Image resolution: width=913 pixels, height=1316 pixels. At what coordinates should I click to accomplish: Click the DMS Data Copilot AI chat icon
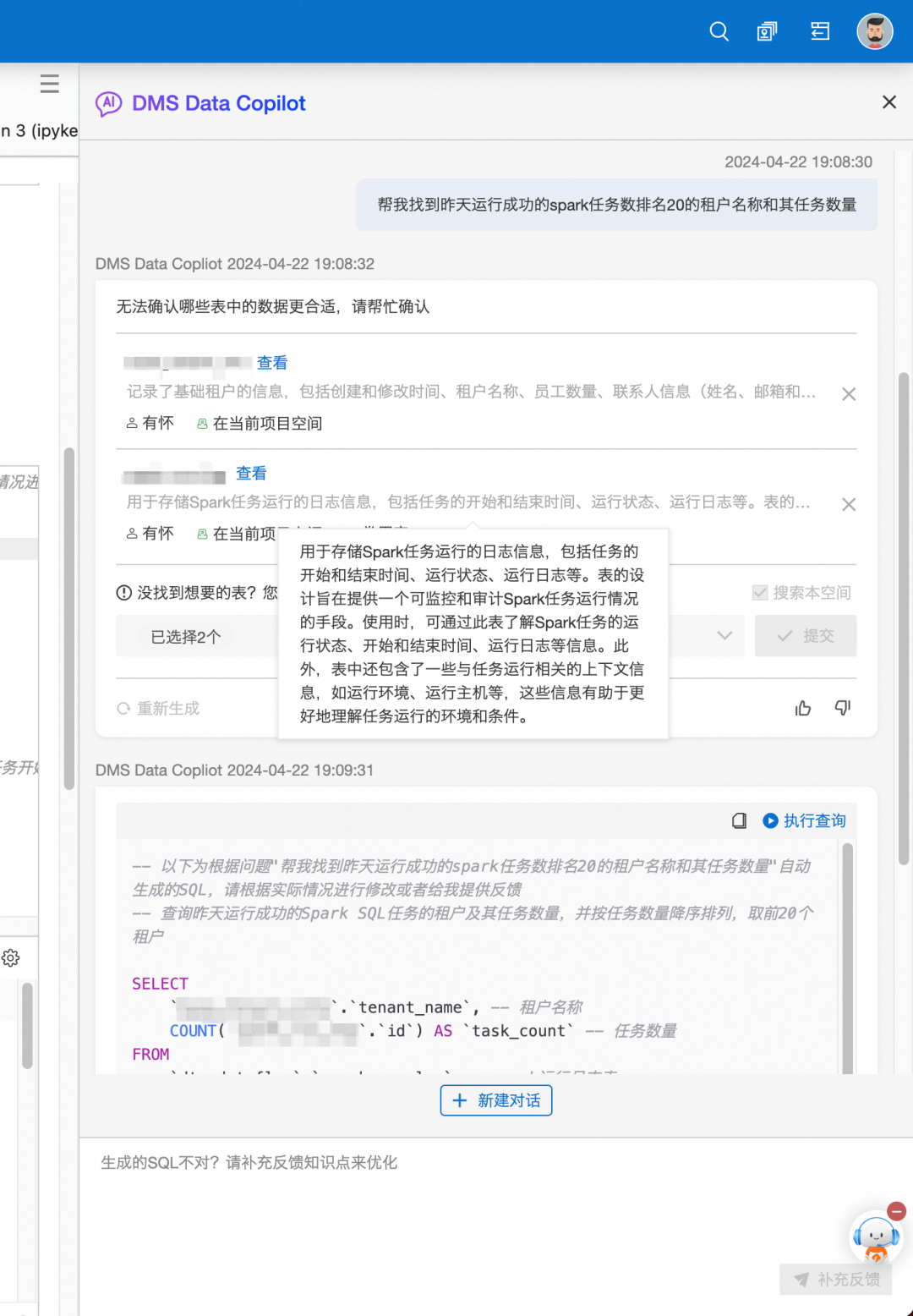point(109,103)
